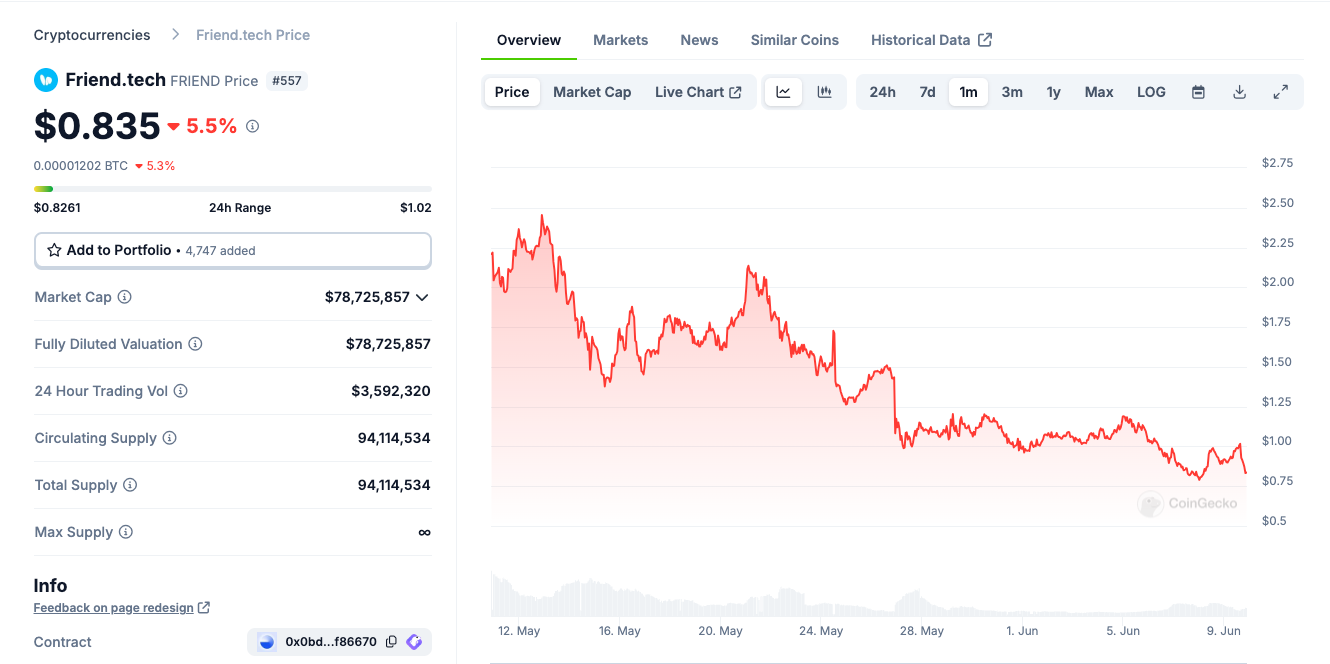Set chart range to 24h

click(x=882, y=92)
